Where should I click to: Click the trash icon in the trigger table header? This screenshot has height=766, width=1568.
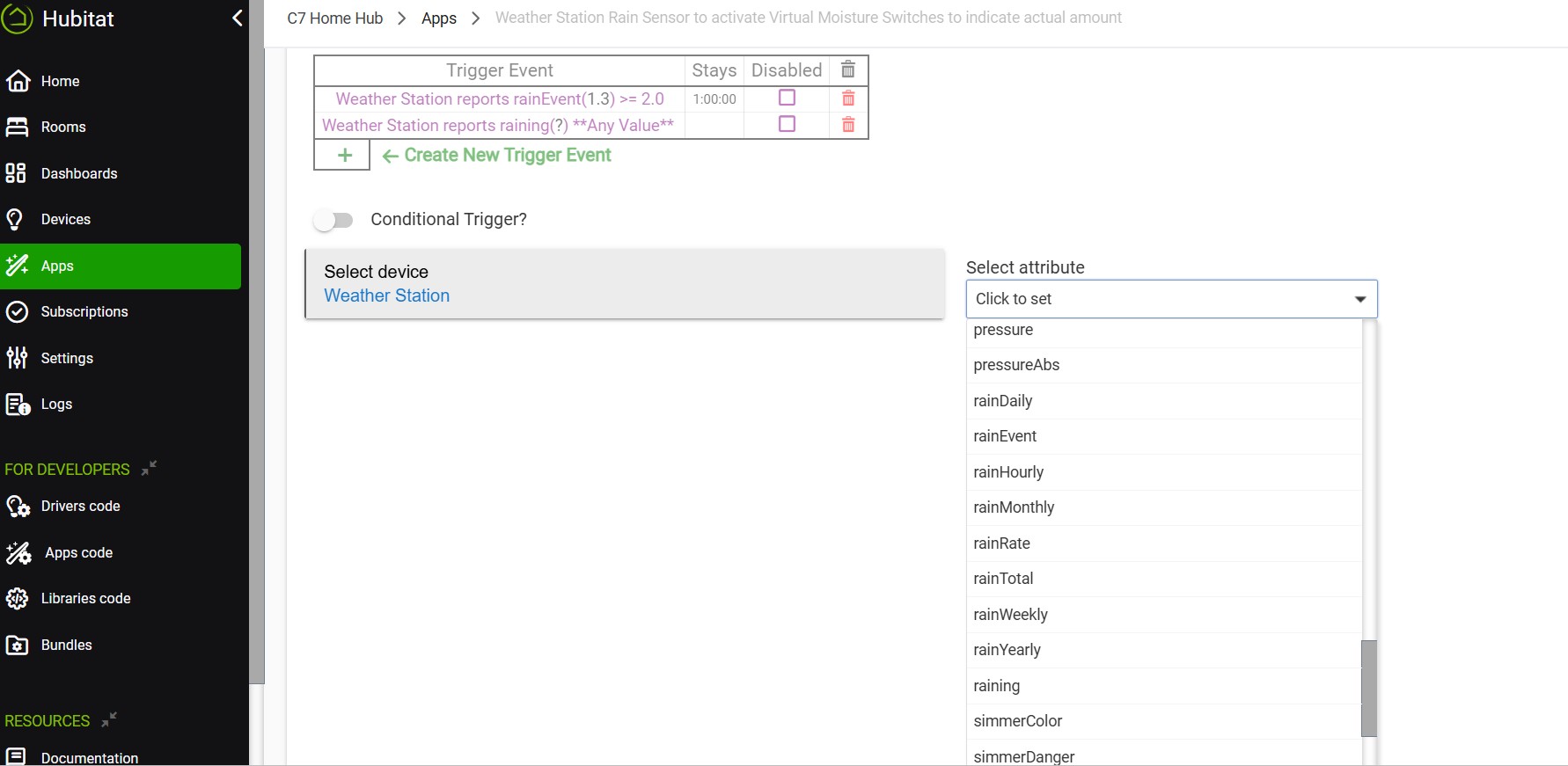pos(848,69)
